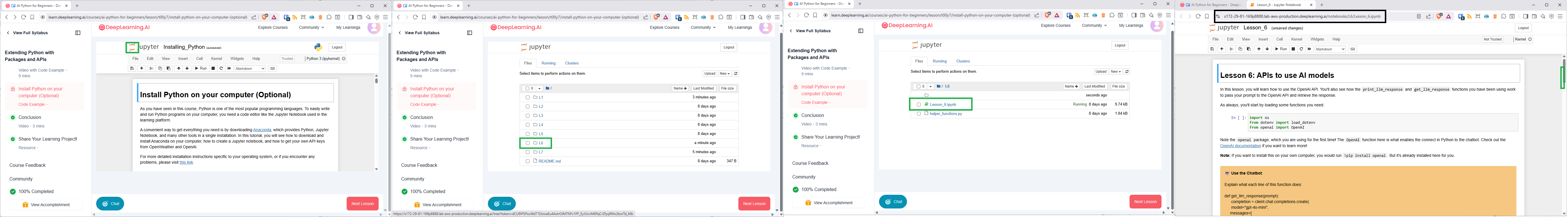This screenshot has height=217, width=1568.
Task: Move the cell down in Lesson_6 notebook
Action: tap(1267, 49)
